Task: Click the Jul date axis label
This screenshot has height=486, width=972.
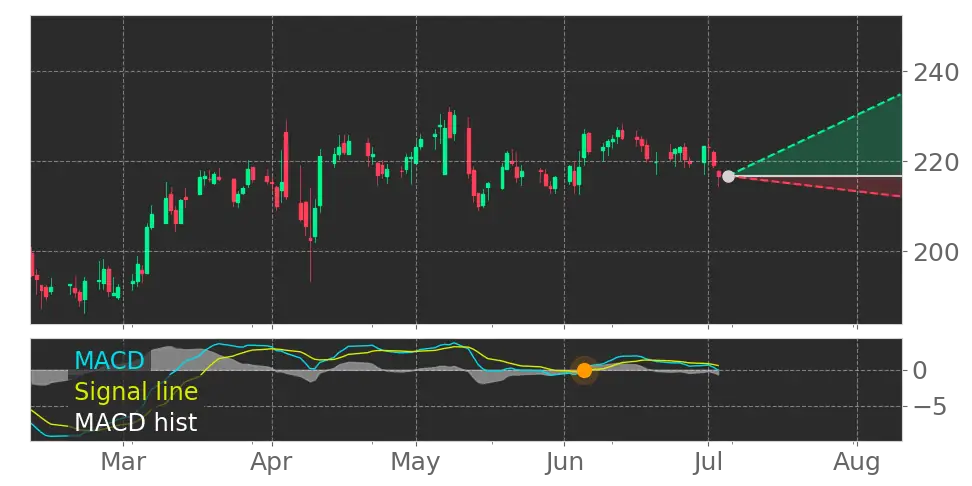Action: [x=708, y=462]
